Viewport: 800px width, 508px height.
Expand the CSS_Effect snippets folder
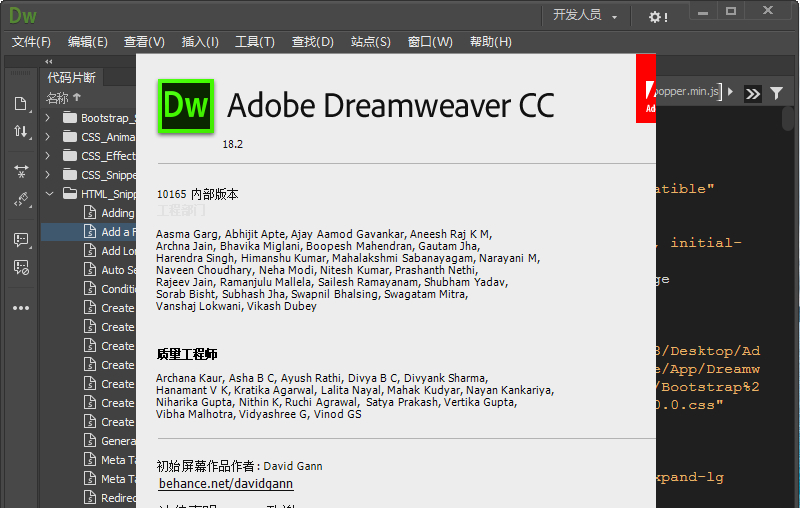48,156
